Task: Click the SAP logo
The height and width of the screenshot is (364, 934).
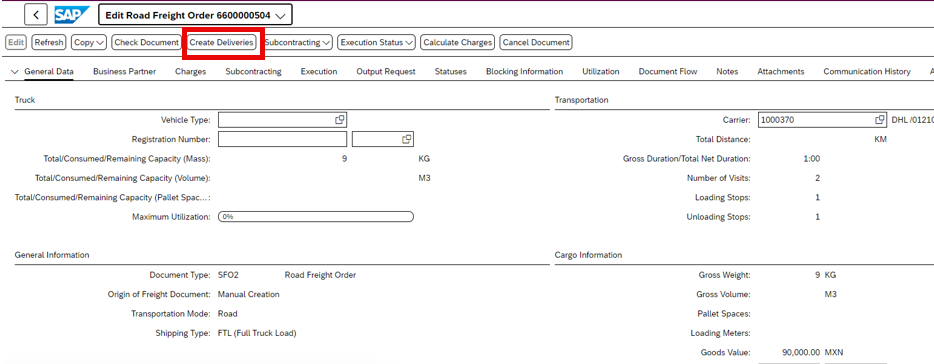Action: pyautogui.click(x=71, y=15)
